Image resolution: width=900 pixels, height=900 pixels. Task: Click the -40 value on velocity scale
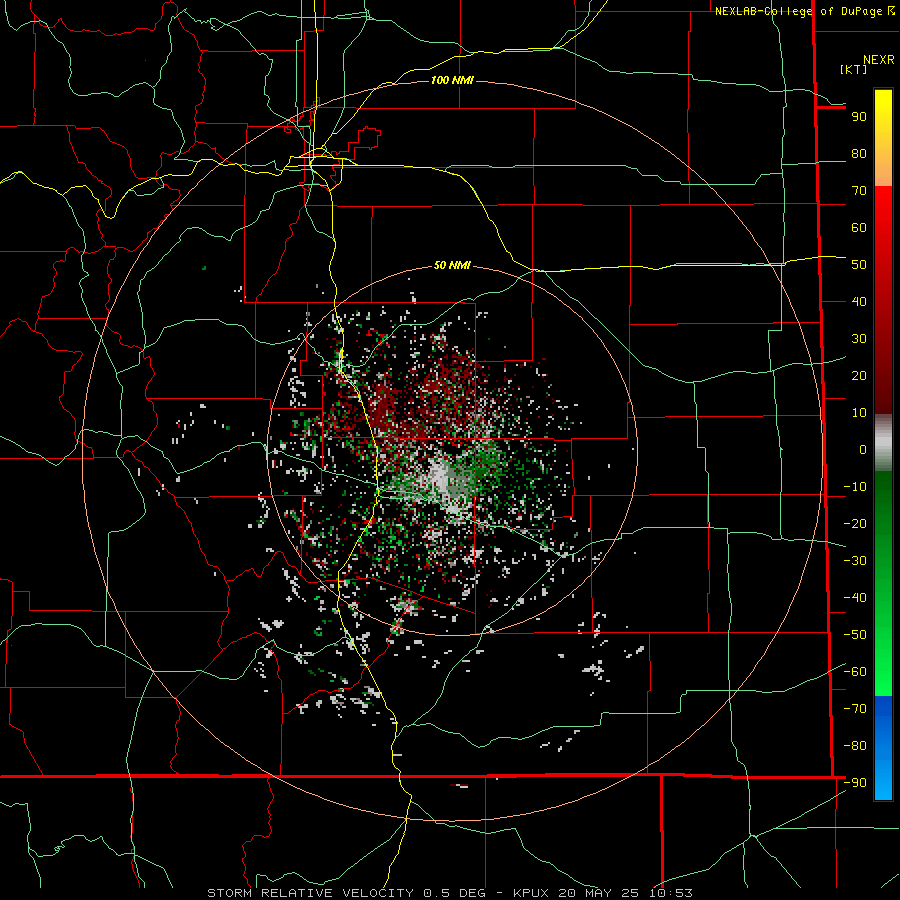855,598
